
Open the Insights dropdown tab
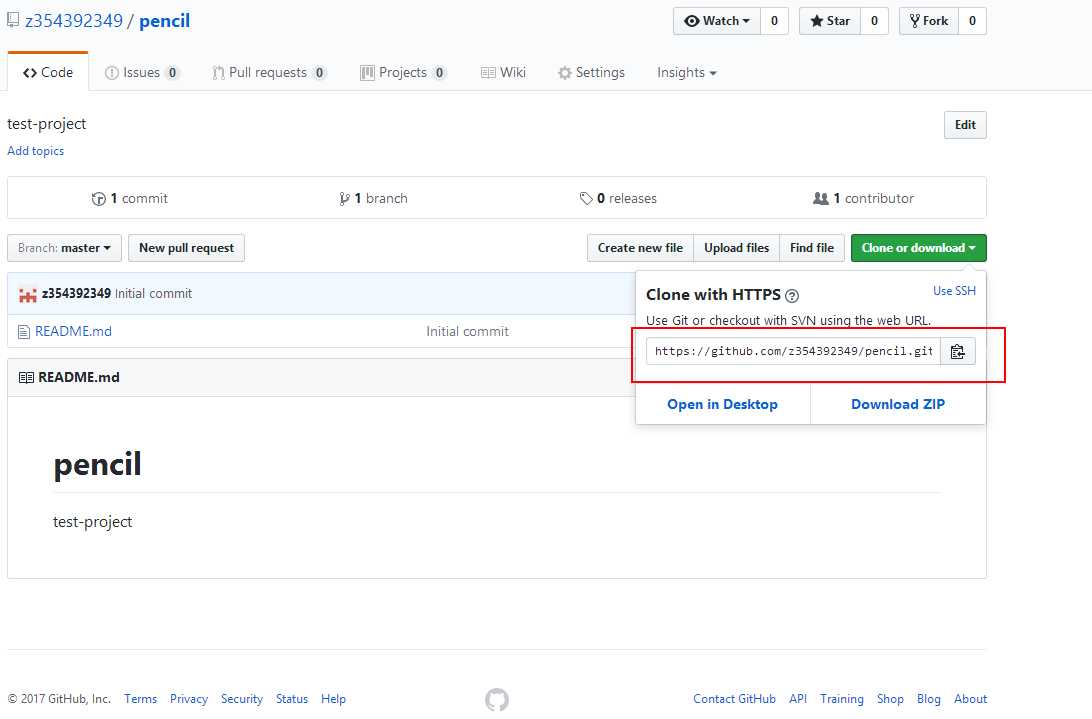(687, 72)
